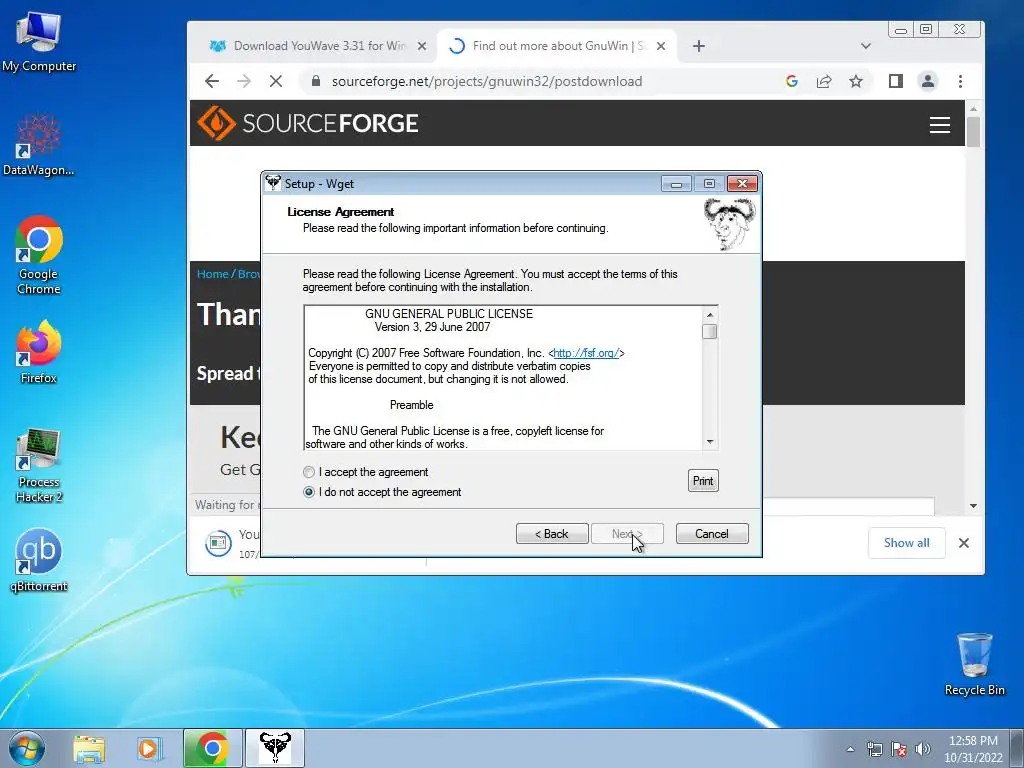The image size is (1024, 768).
Task: Show hidden system tray icons
Action: pyautogui.click(x=850, y=749)
